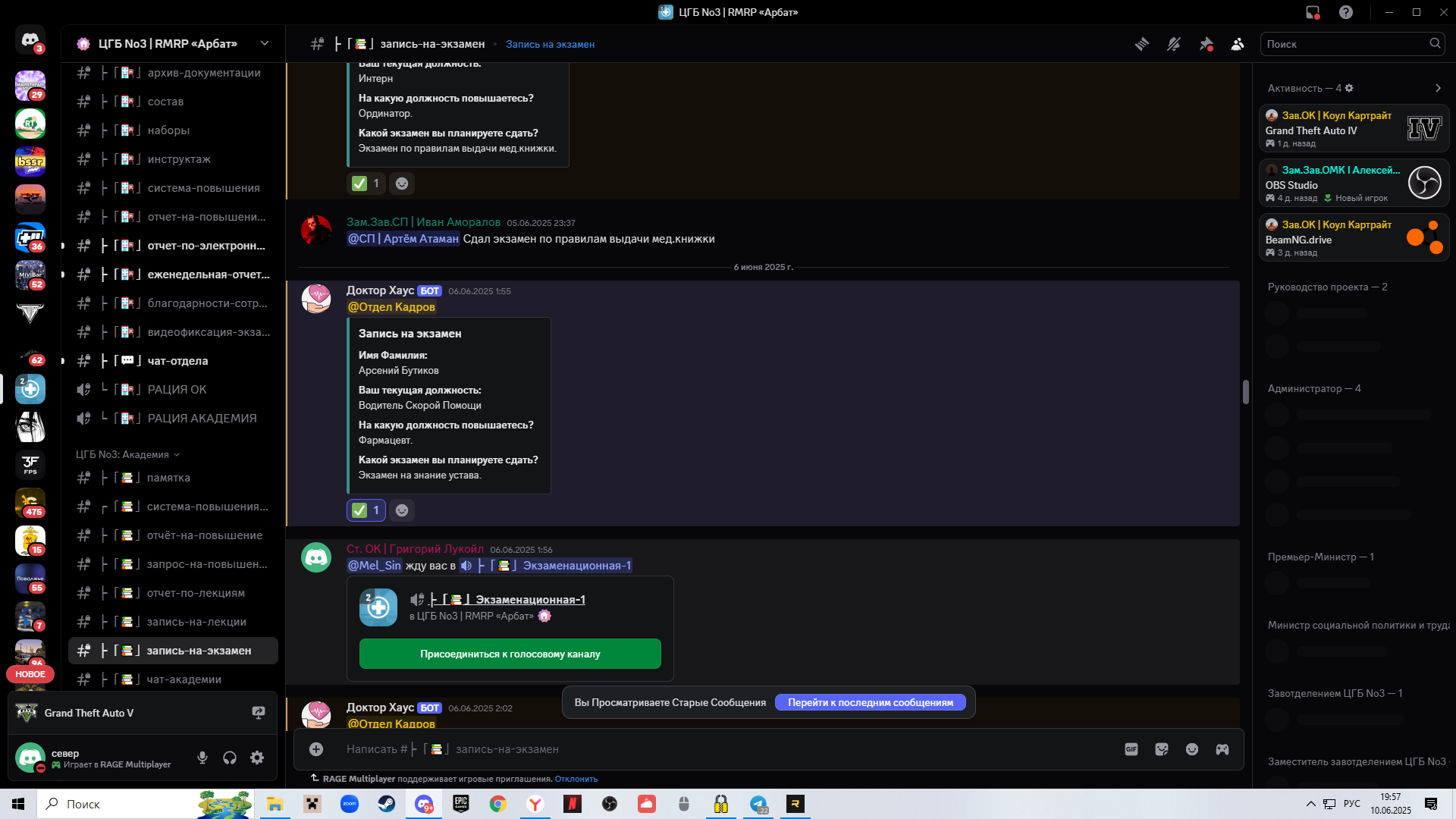Show hidden tray icons chevron

1310,804
